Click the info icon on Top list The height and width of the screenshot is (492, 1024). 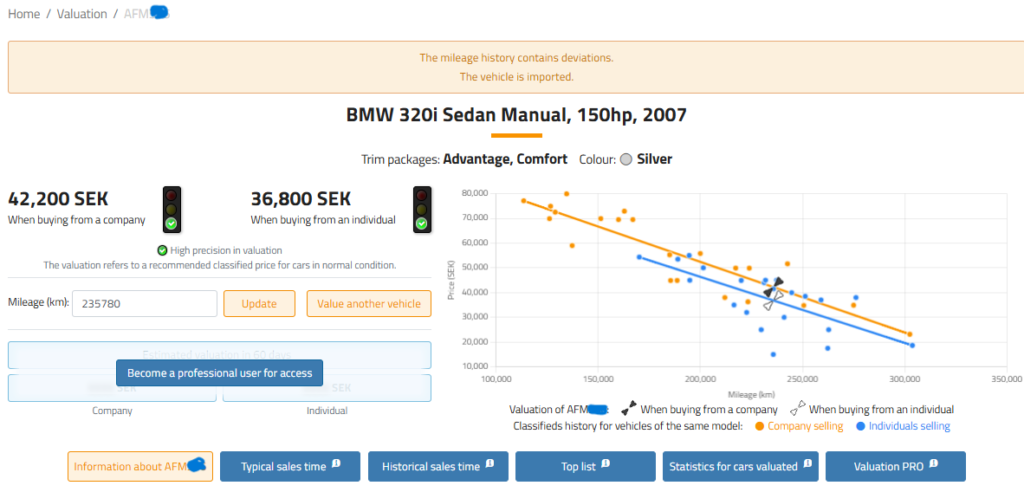[x=607, y=462]
